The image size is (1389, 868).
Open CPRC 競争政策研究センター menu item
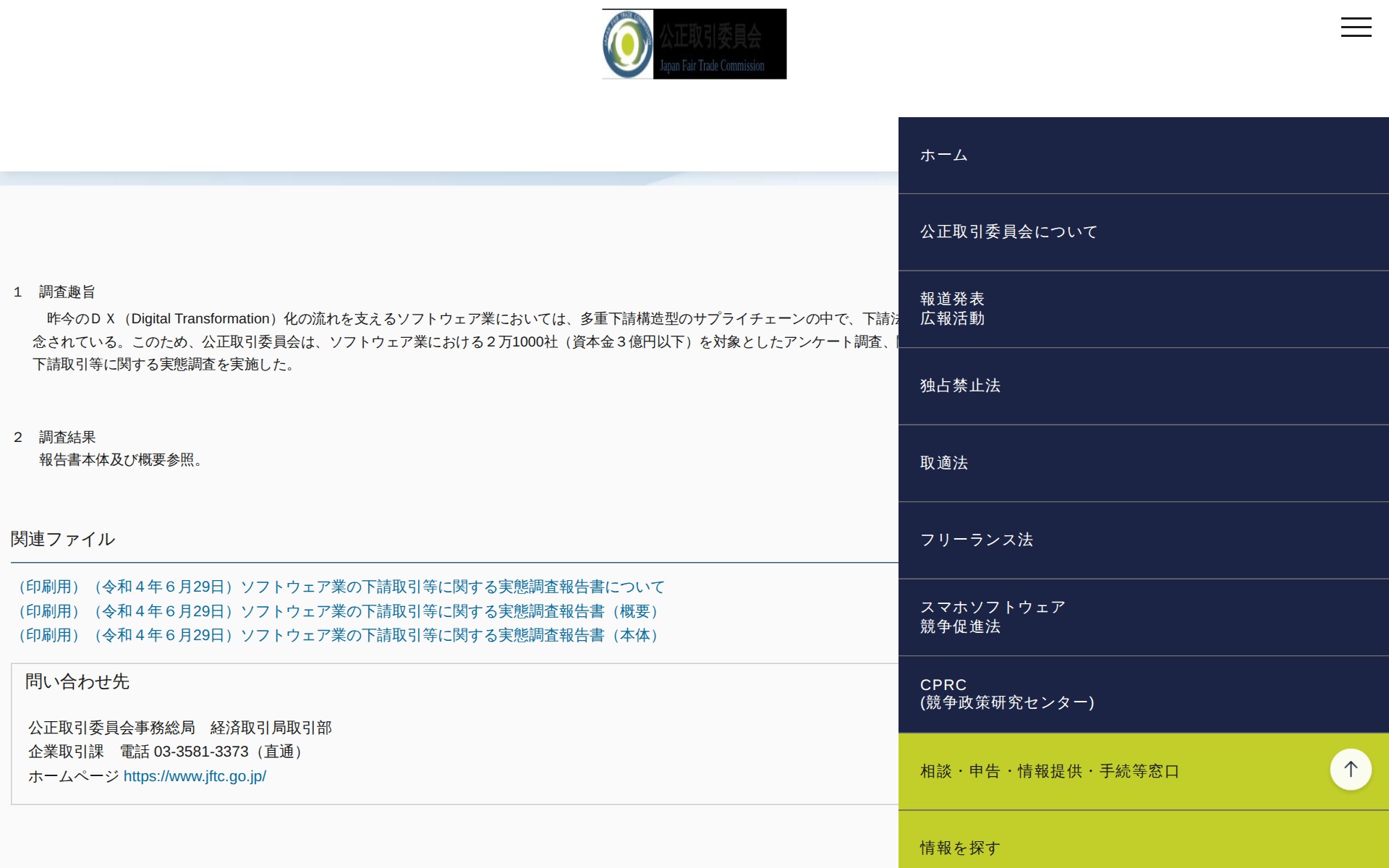pos(1007,694)
